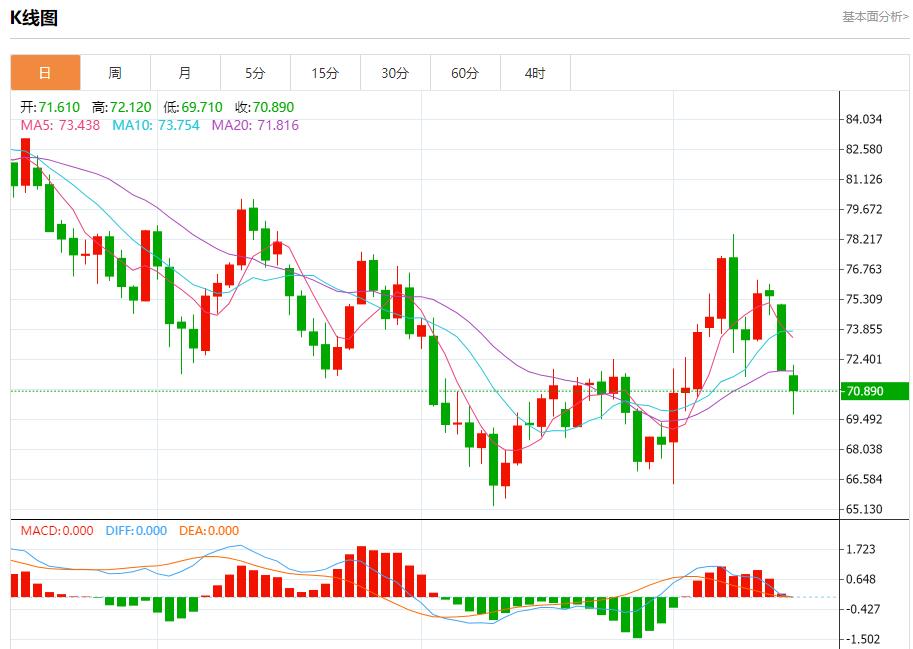Click the MA10 73.754 indicator label
Image resolution: width=913 pixels, height=649 pixels.
(x=155, y=125)
